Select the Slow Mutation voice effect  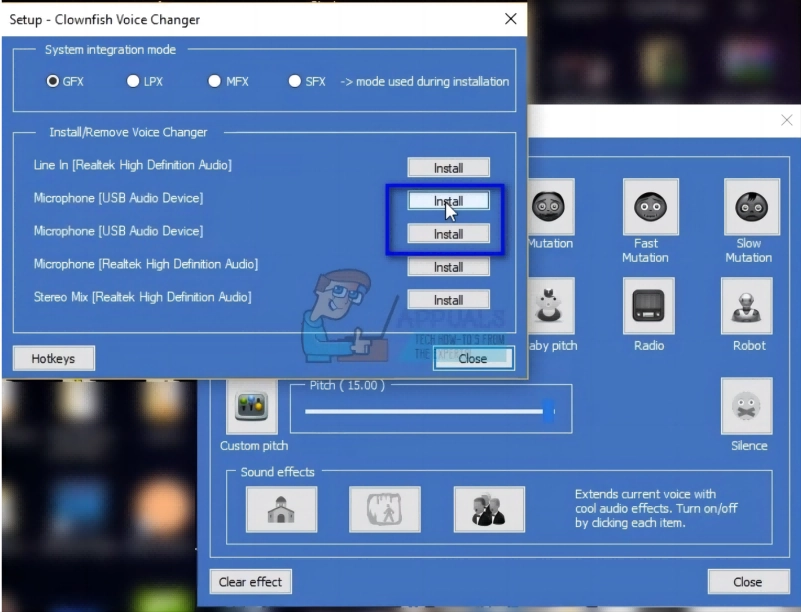pyautogui.click(x=751, y=206)
